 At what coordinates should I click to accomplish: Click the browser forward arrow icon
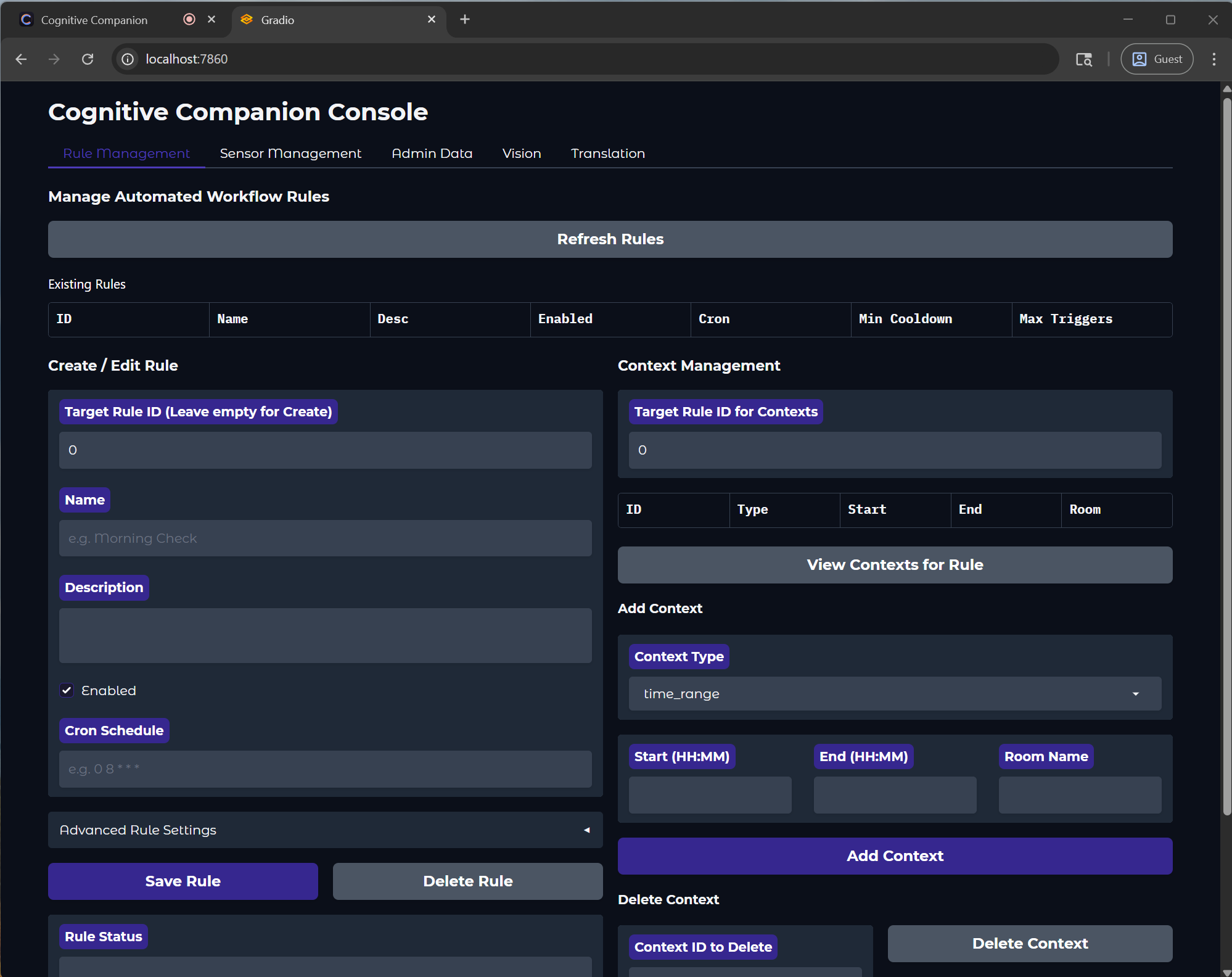(54, 59)
